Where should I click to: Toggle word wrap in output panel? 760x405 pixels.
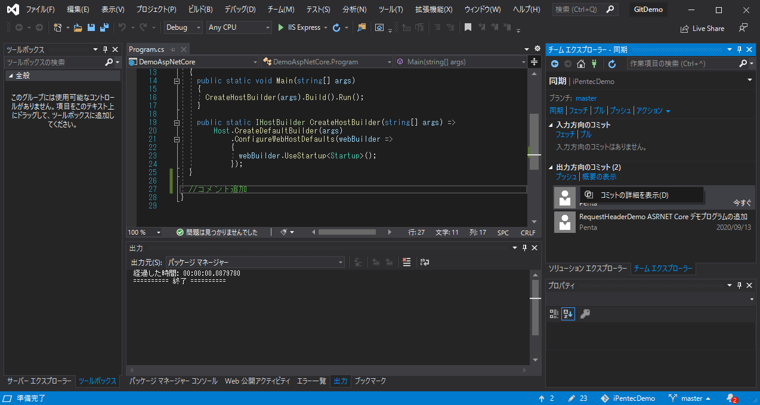pyautogui.click(x=424, y=262)
